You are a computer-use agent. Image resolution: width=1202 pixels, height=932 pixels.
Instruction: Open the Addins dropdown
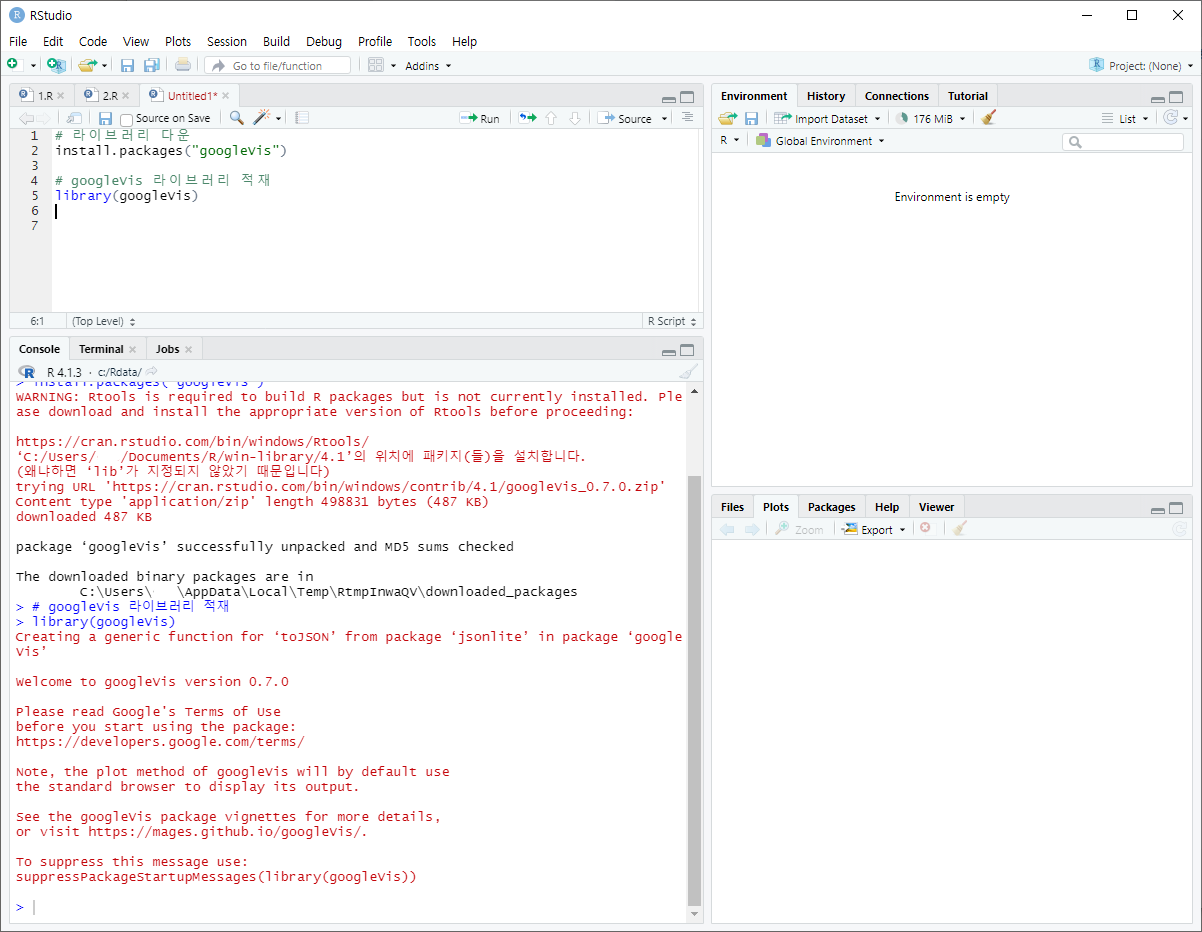click(428, 66)
